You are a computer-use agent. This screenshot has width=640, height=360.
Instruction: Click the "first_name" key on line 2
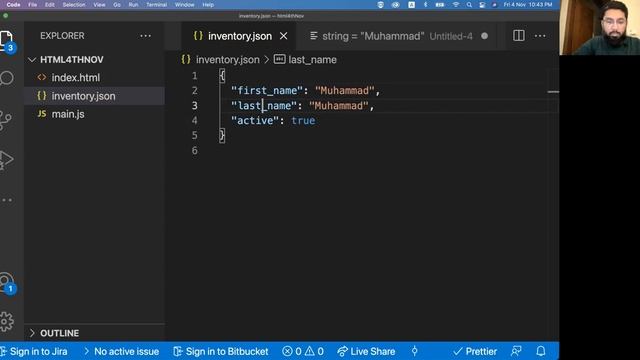(x=267, y=91)
